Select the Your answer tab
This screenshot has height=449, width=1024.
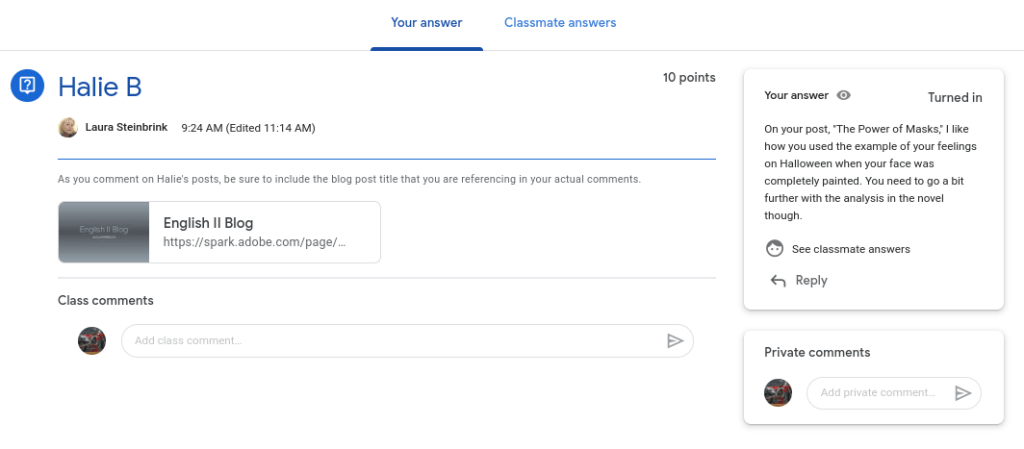pos(426,22)
